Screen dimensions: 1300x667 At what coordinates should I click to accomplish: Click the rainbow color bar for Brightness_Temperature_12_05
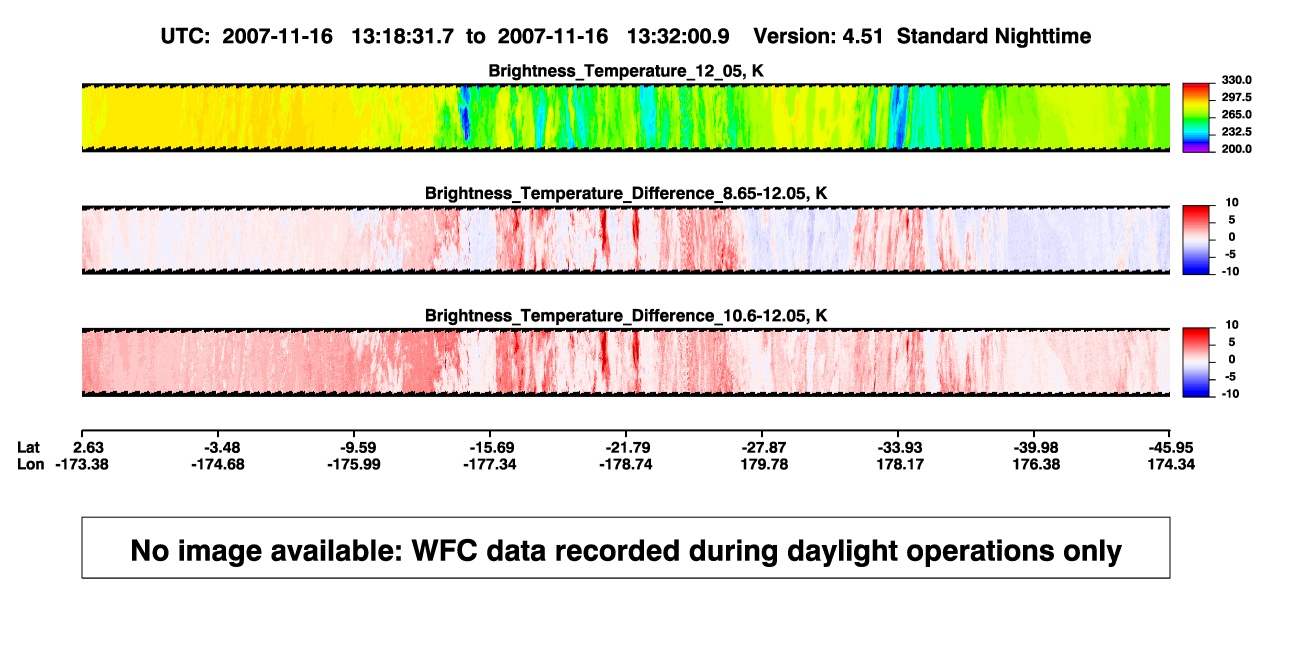(1196, 117)
